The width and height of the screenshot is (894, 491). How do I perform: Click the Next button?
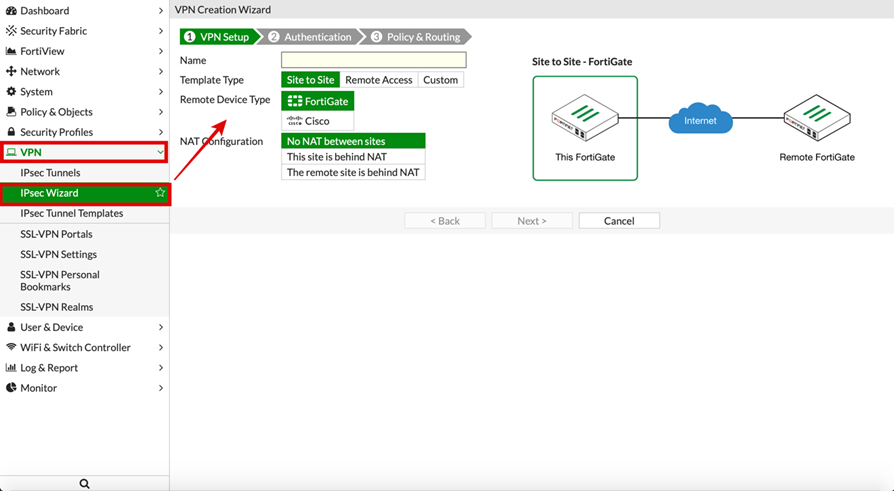[x=532, y=221]
